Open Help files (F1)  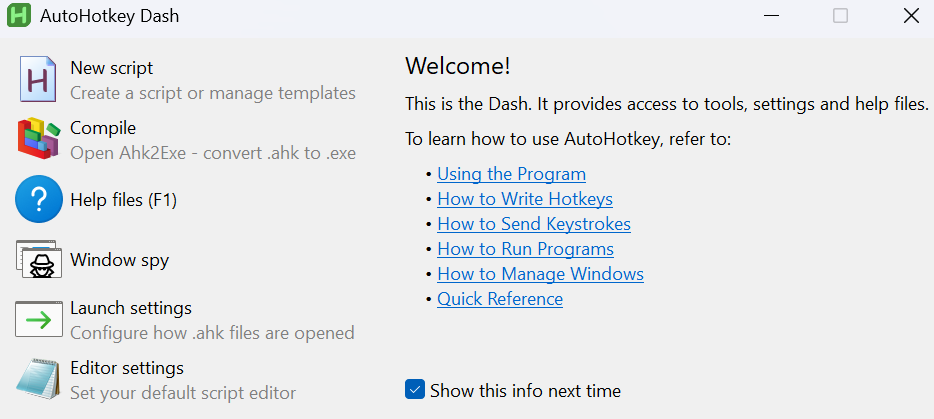pyautogui.click(x=123, y=200)
